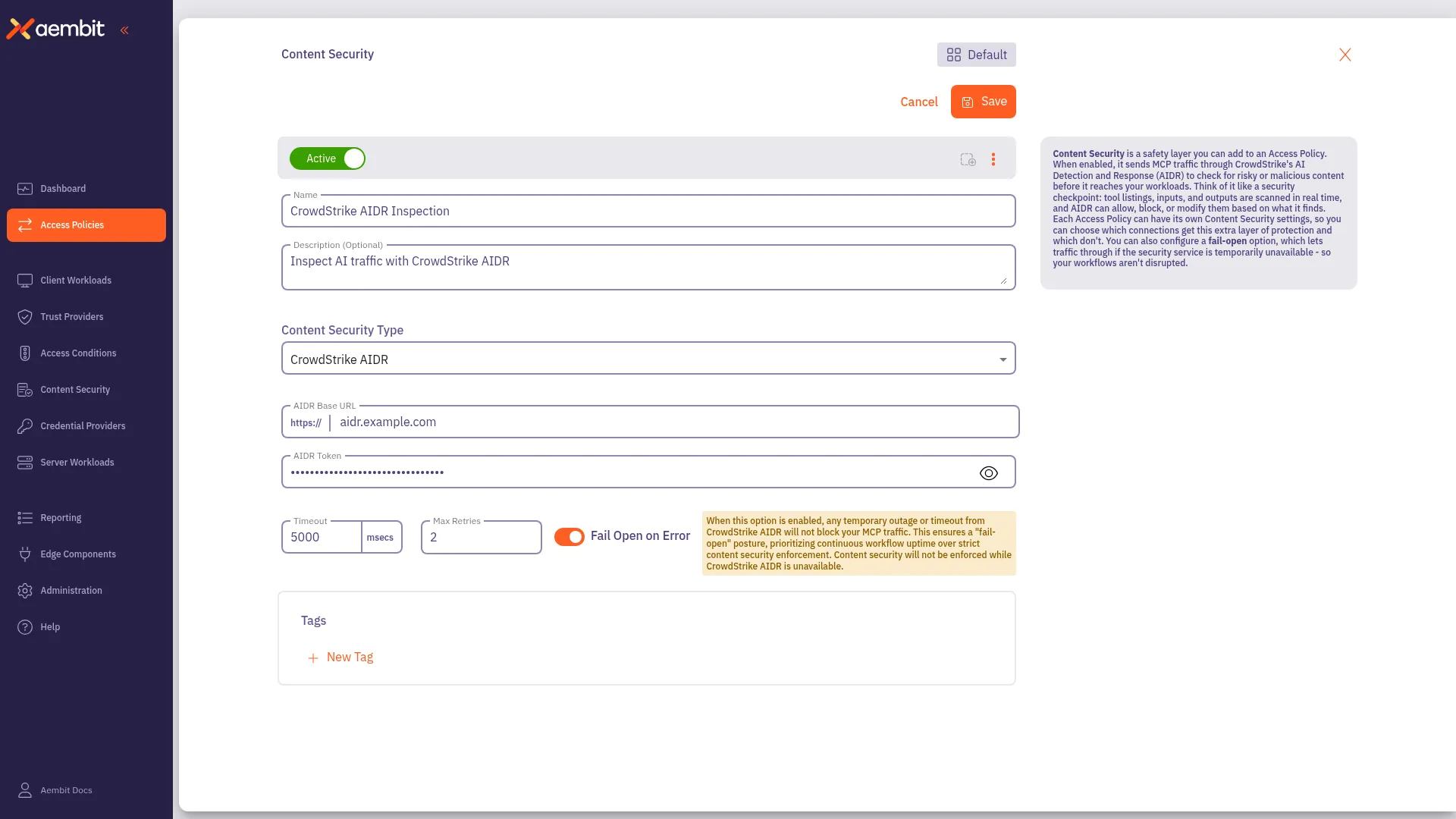Add a New Tag
The width and height of the screenshot is (1456, 819).
(340, 657)
